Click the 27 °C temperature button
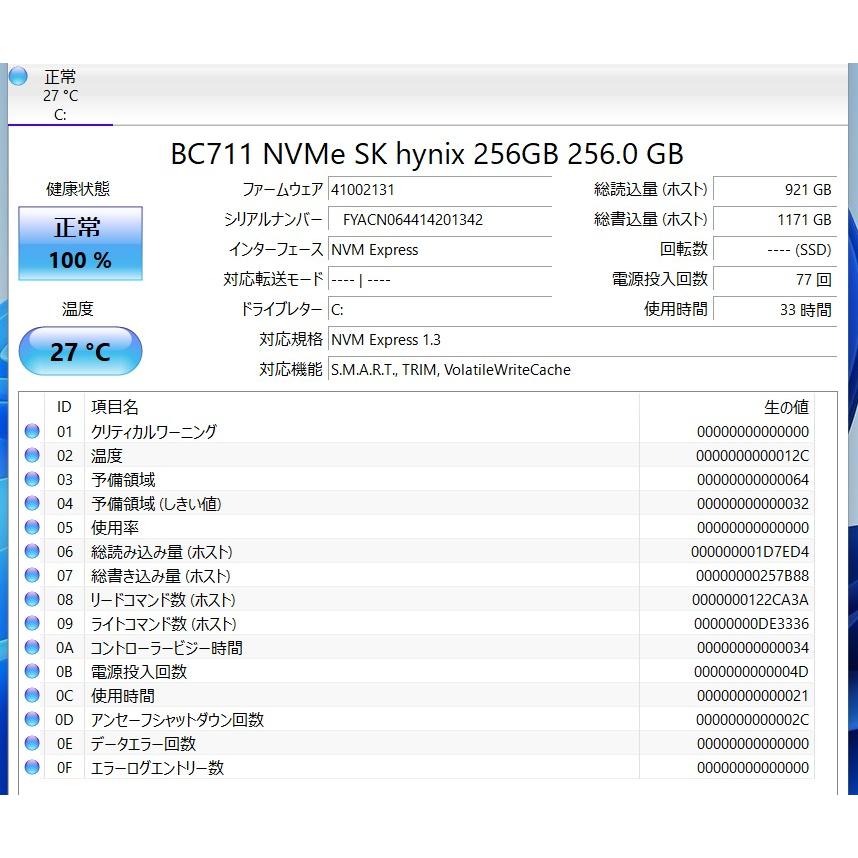 [80, 351]
